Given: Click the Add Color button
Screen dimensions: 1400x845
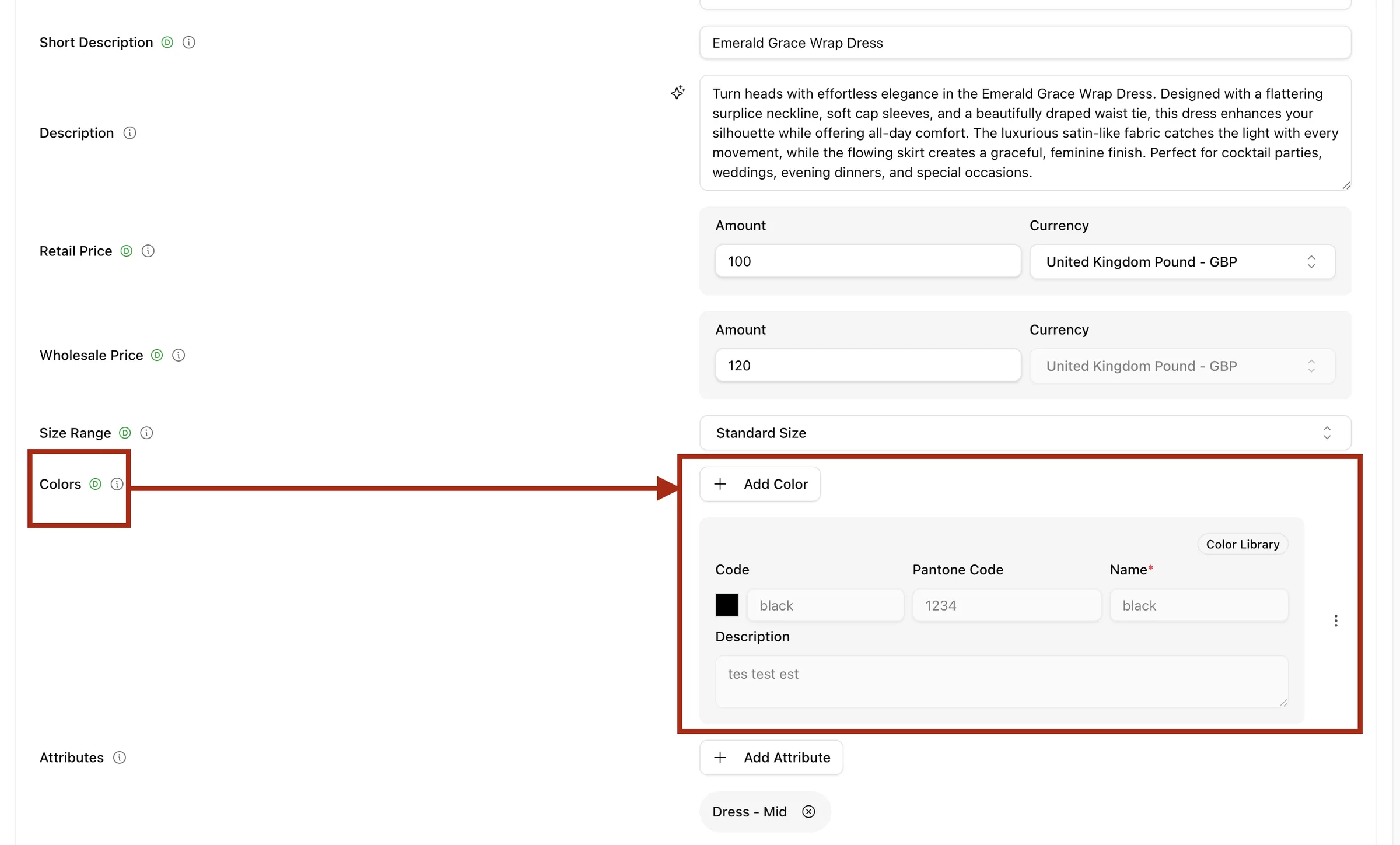Looking at the screenshot, I should click(760, 484).
